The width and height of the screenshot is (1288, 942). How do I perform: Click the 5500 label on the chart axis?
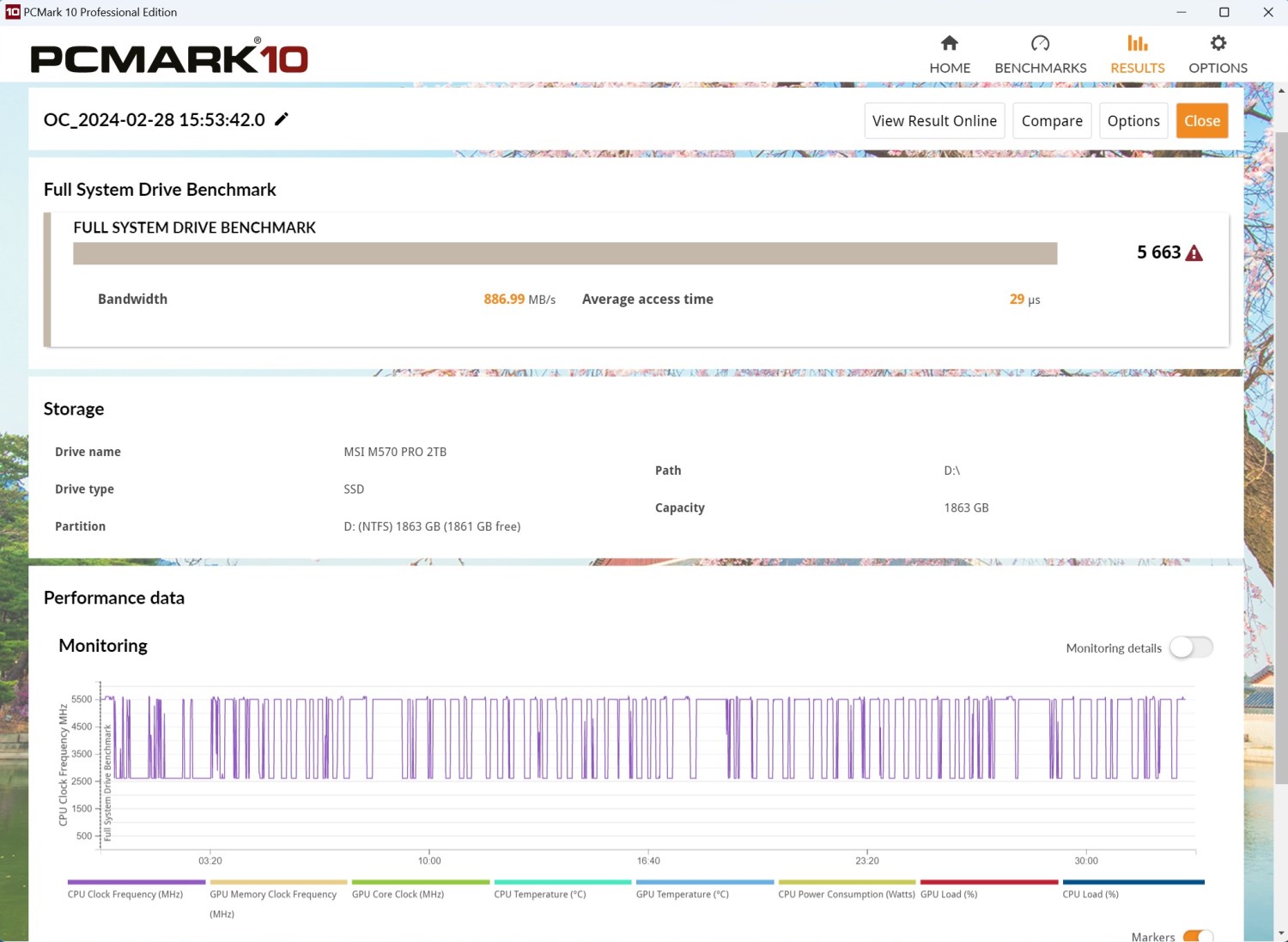tap(82, 699)
